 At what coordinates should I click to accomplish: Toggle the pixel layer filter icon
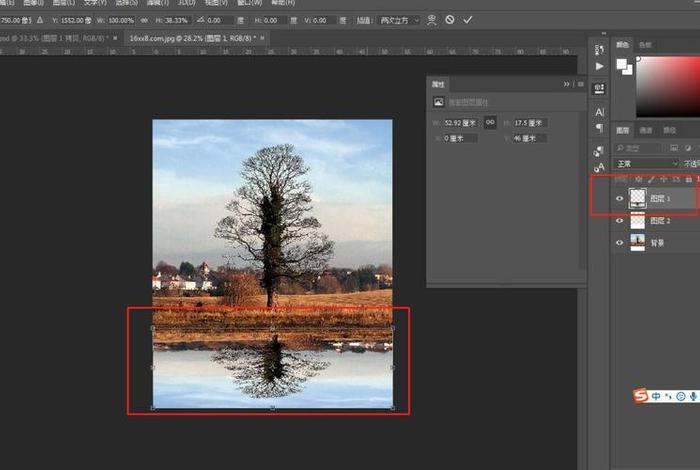[674, 148]
